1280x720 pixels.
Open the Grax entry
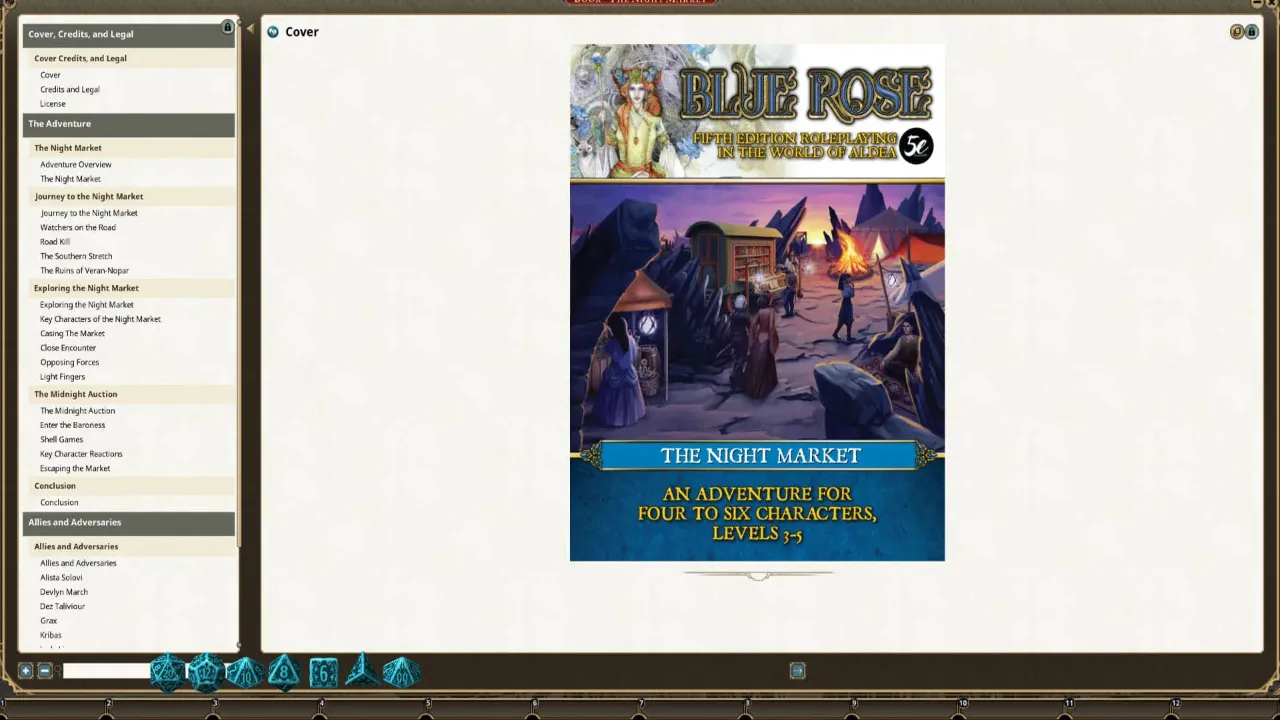(49, 621)
